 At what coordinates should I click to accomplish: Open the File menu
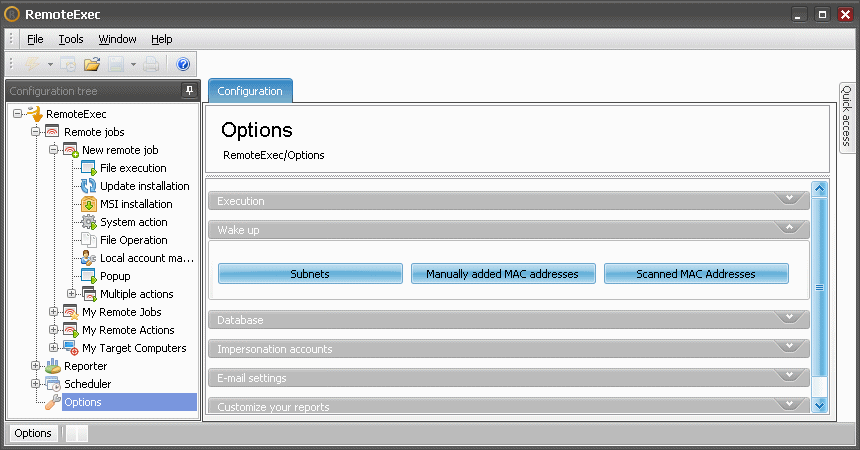[35, 39]
